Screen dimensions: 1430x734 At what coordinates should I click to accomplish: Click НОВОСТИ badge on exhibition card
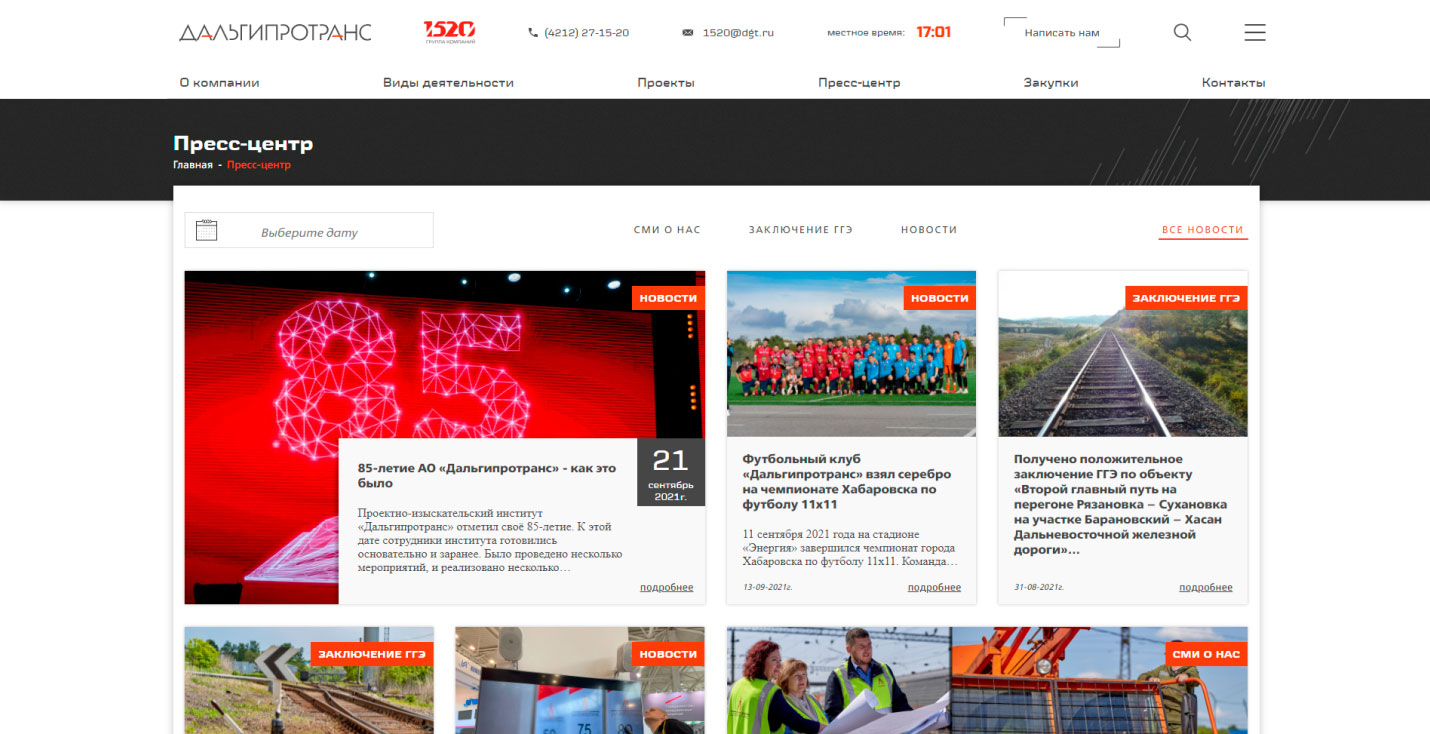click(668, 654)
